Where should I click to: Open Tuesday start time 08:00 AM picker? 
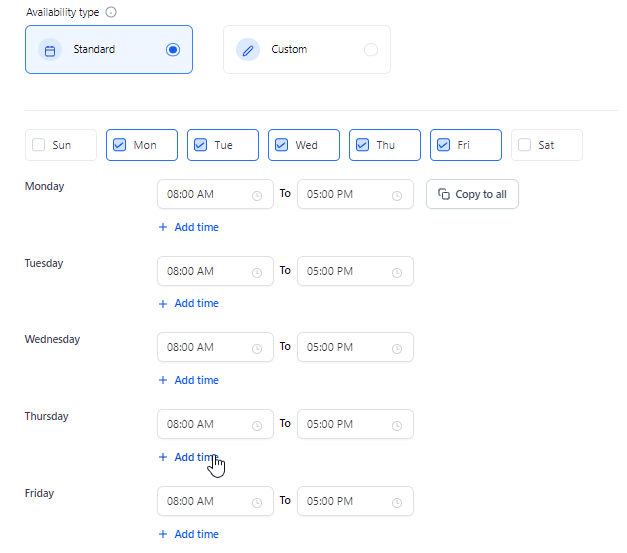(x=215, y=271)
